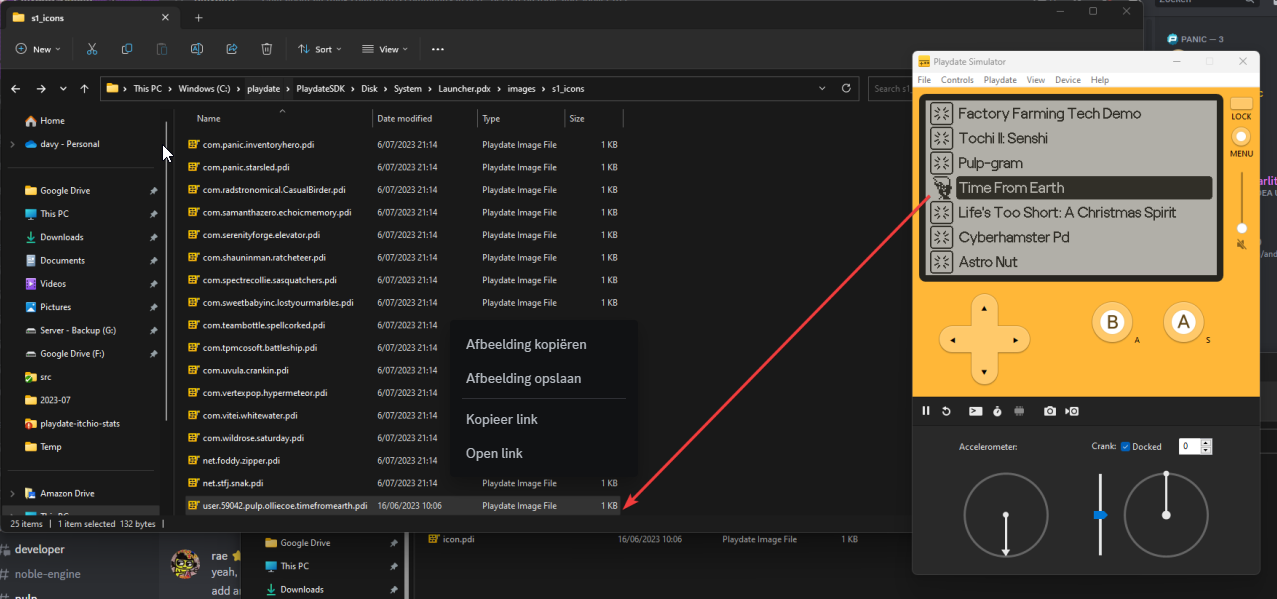
Task: Click the simulator memory chip icon
Action: tap(1019, 411)
